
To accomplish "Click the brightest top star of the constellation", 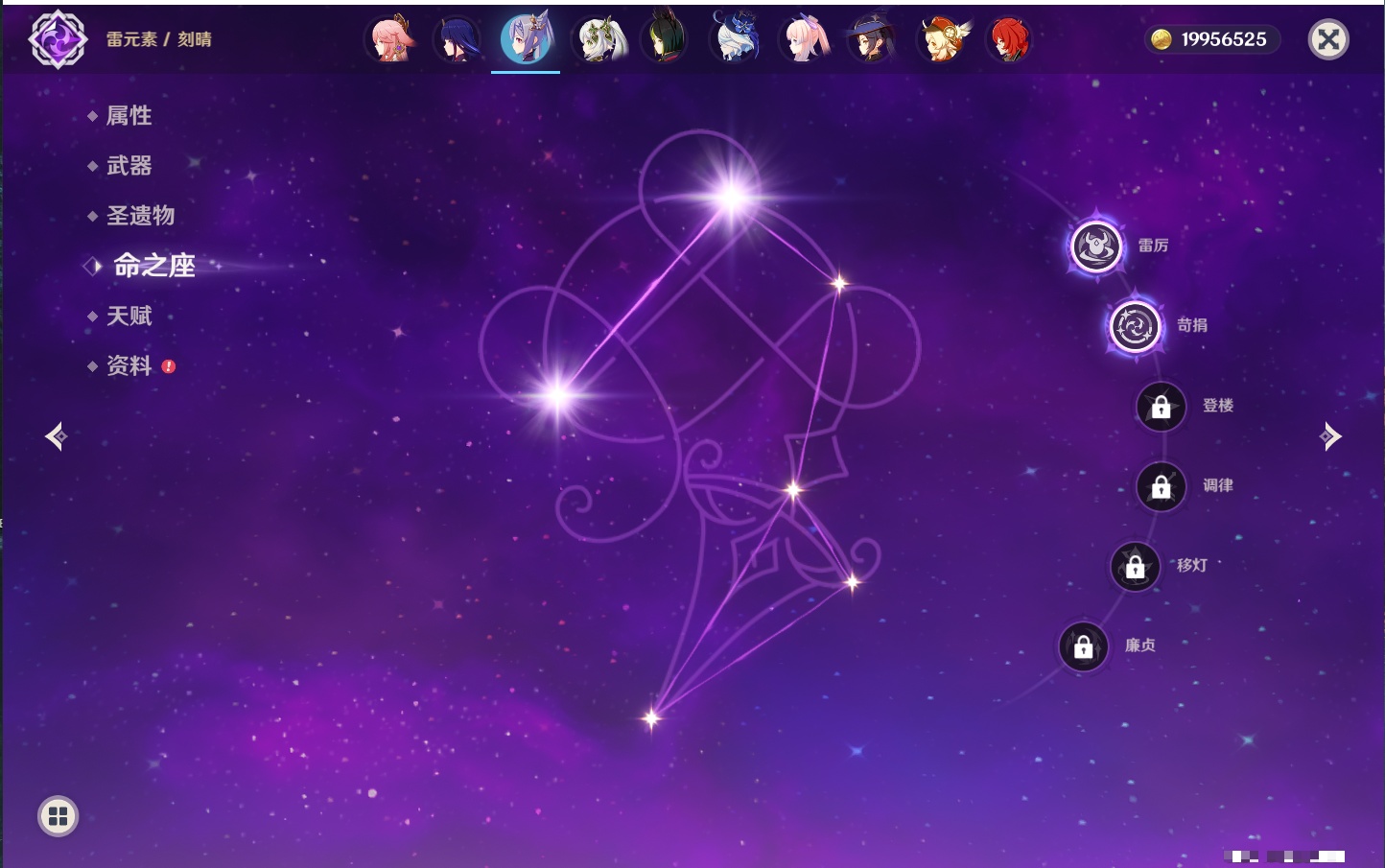I will [x=733, y=198].
